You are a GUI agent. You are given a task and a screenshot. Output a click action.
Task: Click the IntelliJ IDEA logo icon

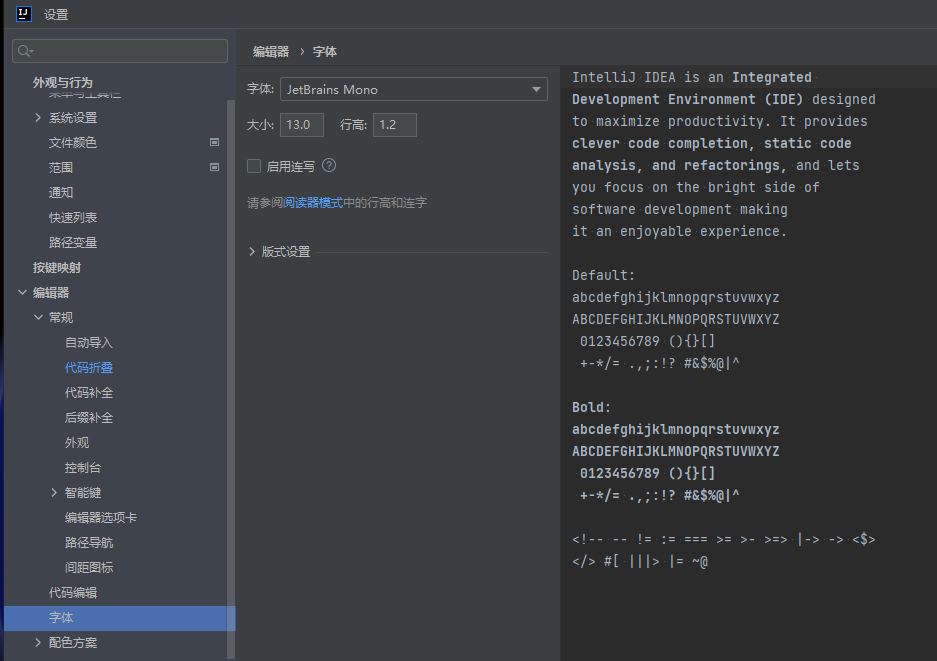click(x=23, y=14)
